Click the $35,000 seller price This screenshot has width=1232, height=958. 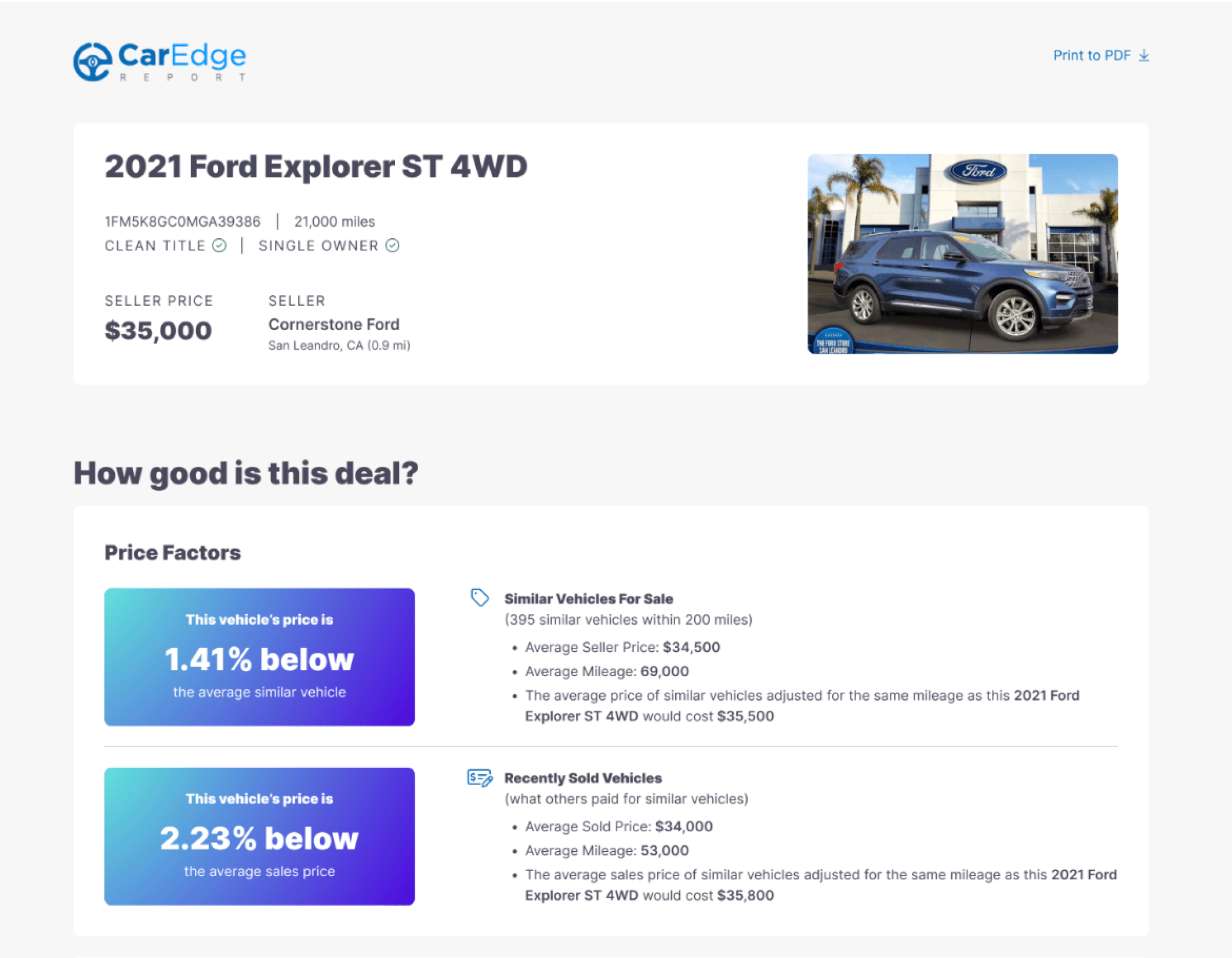coord(158,331)
